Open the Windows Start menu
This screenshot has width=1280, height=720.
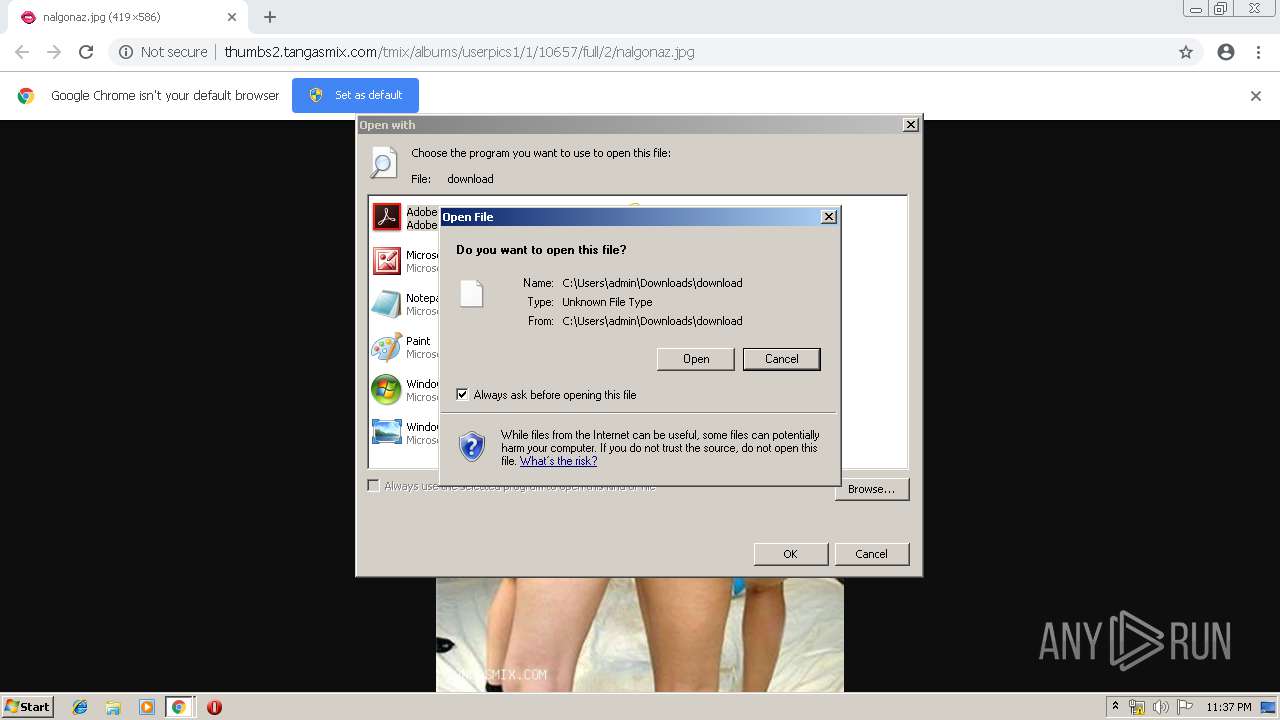28,706
